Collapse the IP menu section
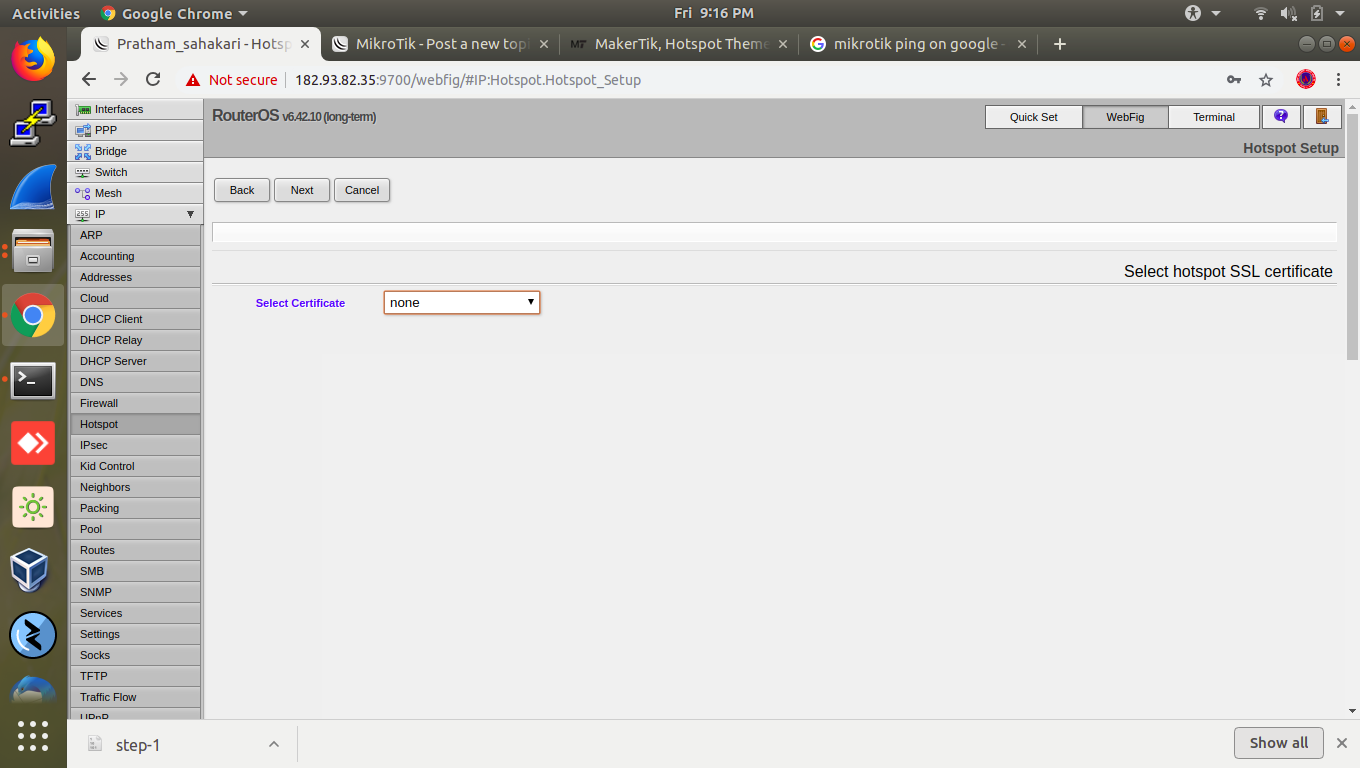The image size is (1360, 768). click(190, 214)
